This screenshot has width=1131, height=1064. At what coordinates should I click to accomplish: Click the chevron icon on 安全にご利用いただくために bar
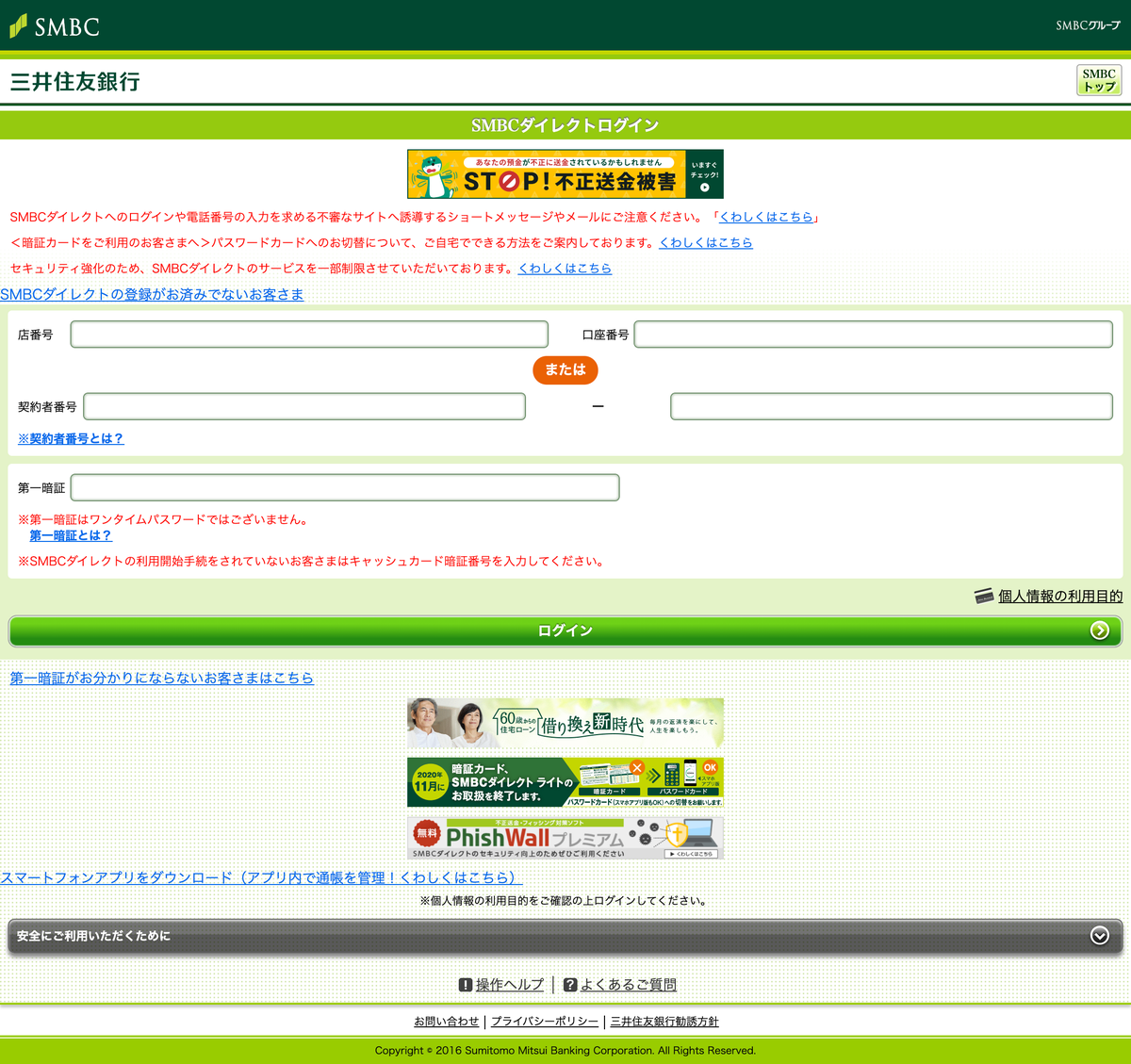[x=1099, y=936]
